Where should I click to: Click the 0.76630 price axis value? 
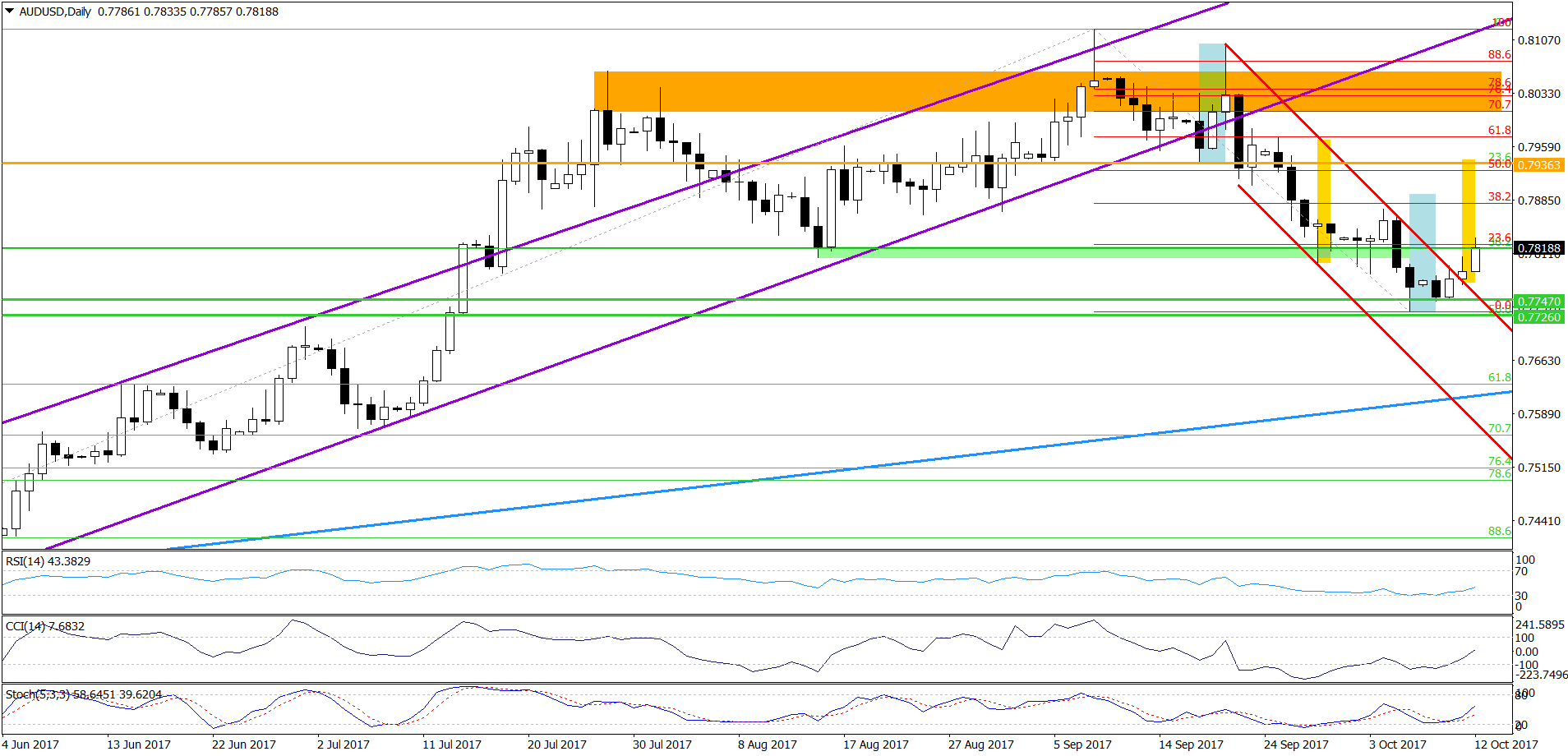[x=1538, y=361]
